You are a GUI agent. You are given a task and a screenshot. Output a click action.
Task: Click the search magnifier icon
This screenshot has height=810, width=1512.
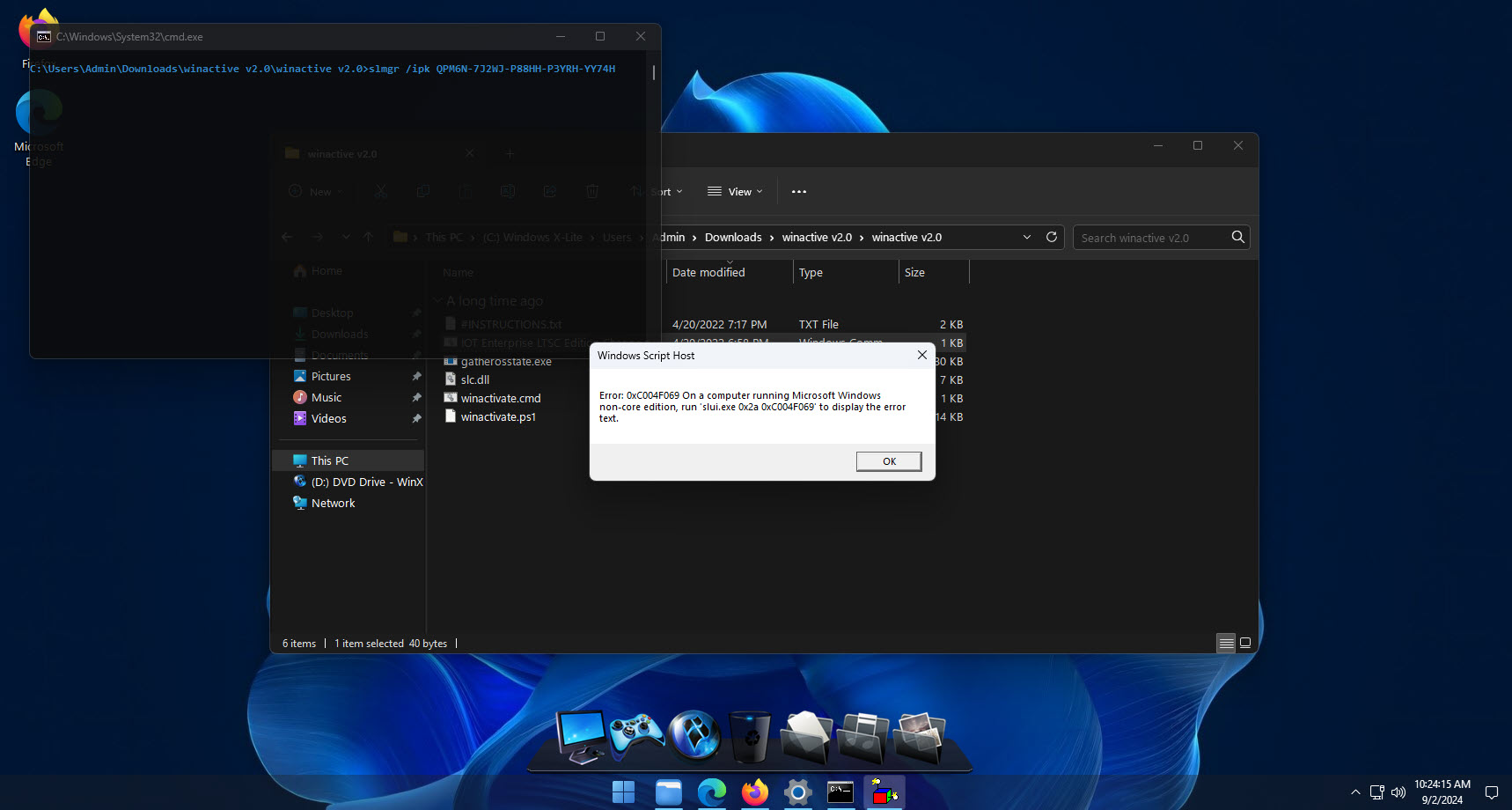[1237, 238]
